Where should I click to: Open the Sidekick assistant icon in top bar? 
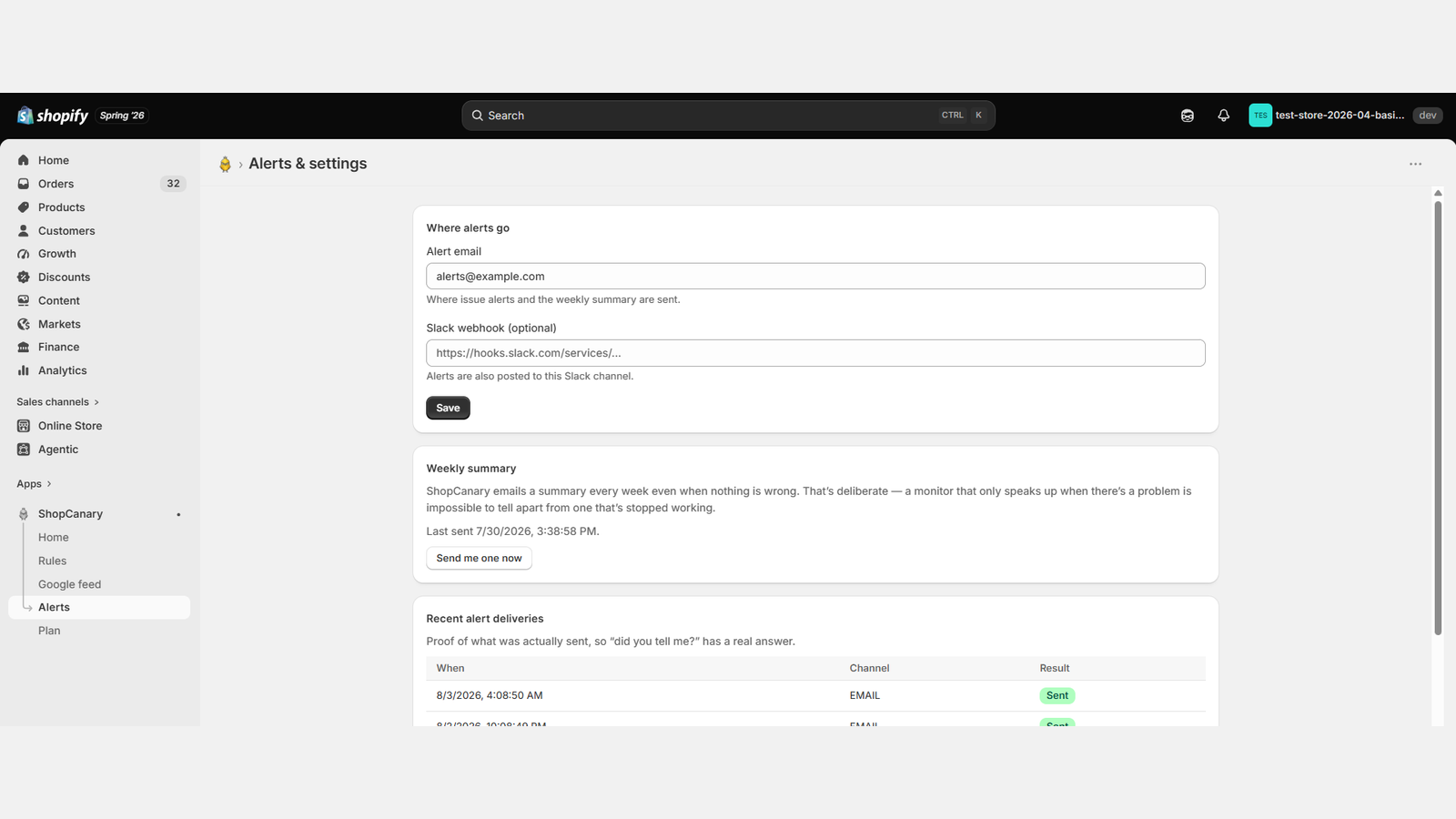(1188, 116)
